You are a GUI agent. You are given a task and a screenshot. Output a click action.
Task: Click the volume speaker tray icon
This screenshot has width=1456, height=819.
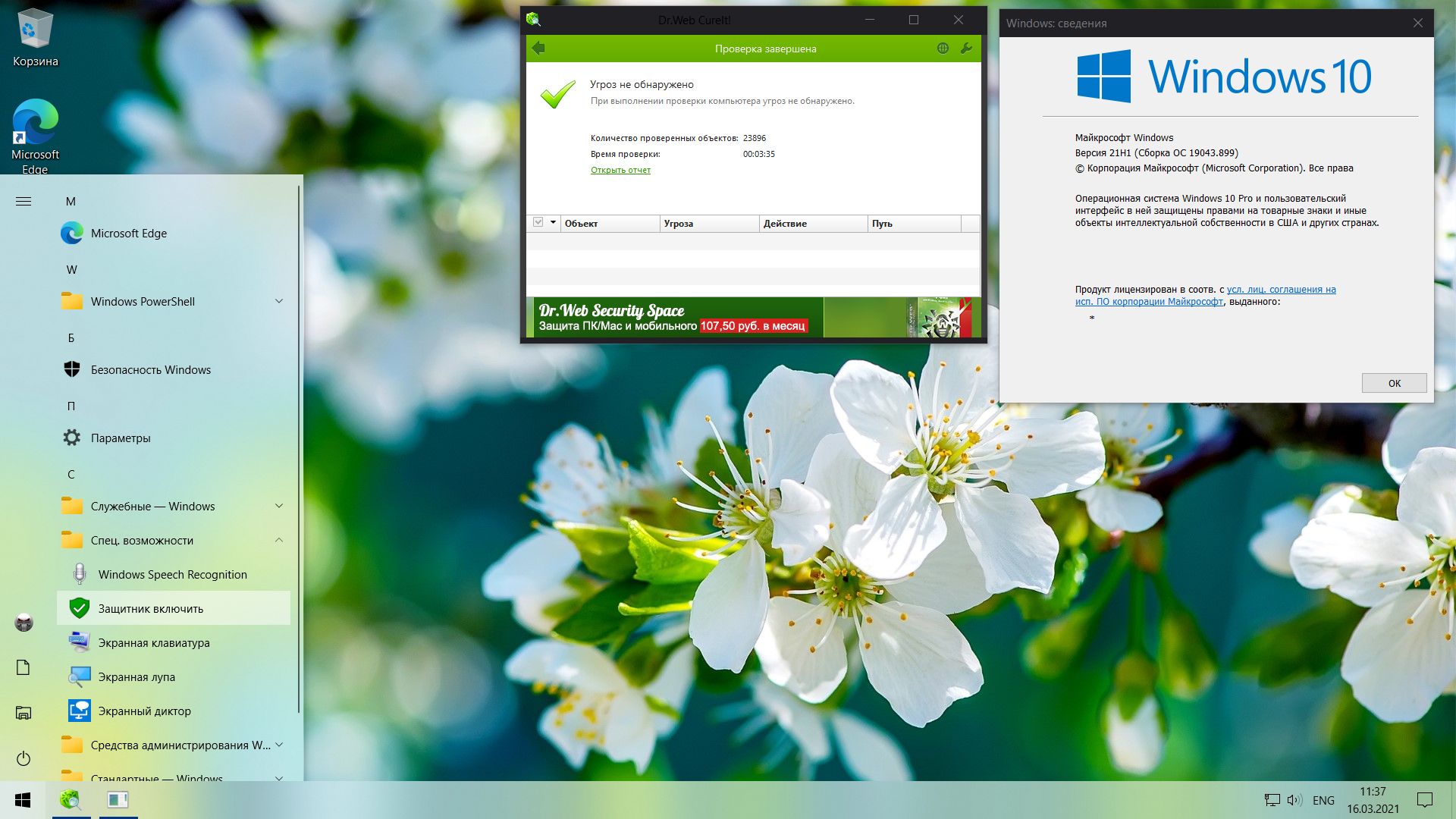coord(1294,800)
